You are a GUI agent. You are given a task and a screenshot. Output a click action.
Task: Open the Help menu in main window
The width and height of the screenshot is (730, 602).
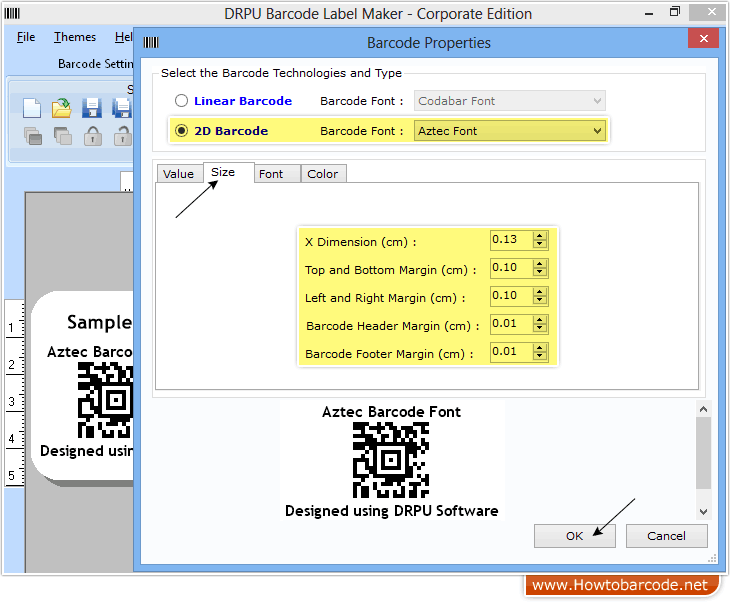pyautogui.click(x=124, y=37)
